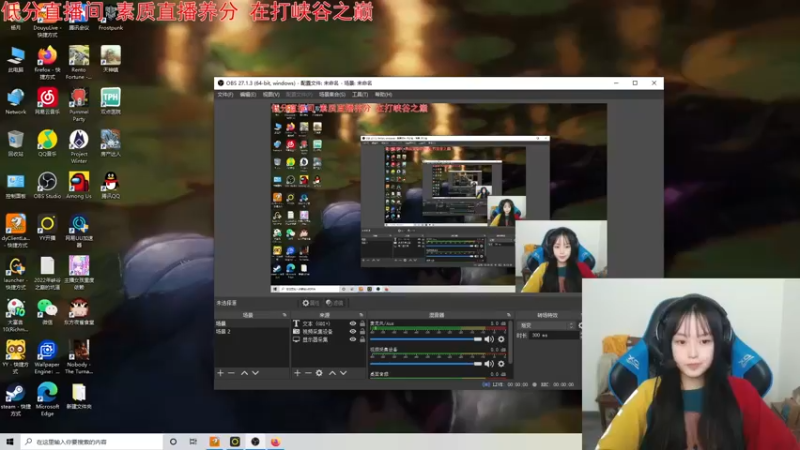The height and width of the screenshot is (450, 800).
Task: Move the scene down with the arrow
Action: pos(256,373)
